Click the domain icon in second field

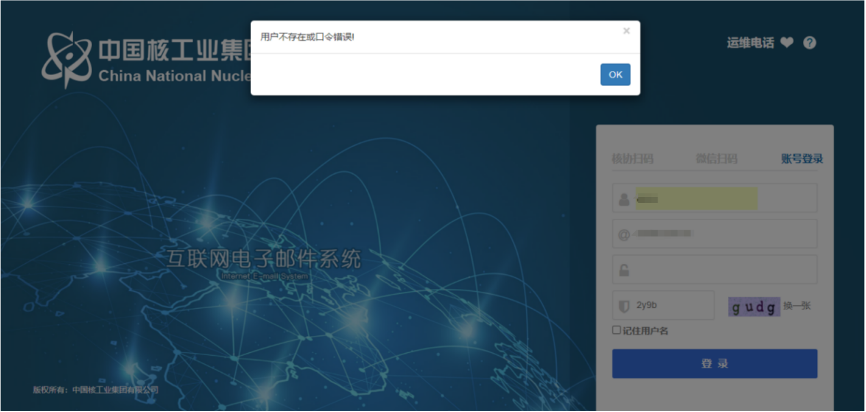tap(624, 235)
